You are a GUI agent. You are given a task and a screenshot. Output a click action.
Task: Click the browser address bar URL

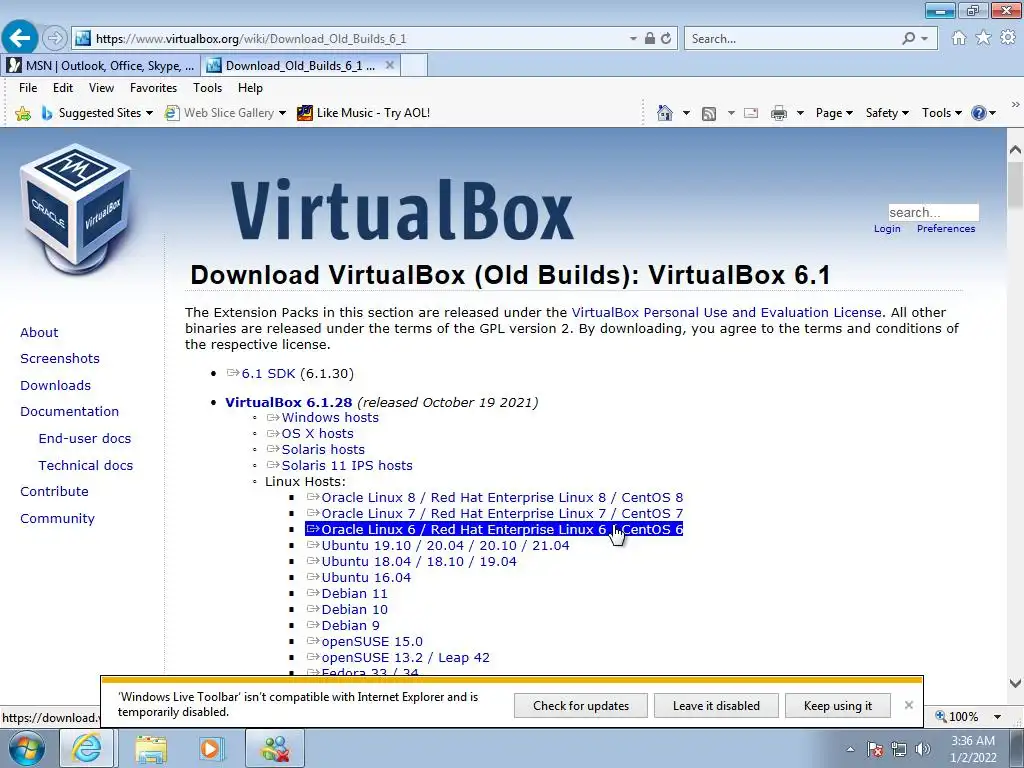point(251,39)
